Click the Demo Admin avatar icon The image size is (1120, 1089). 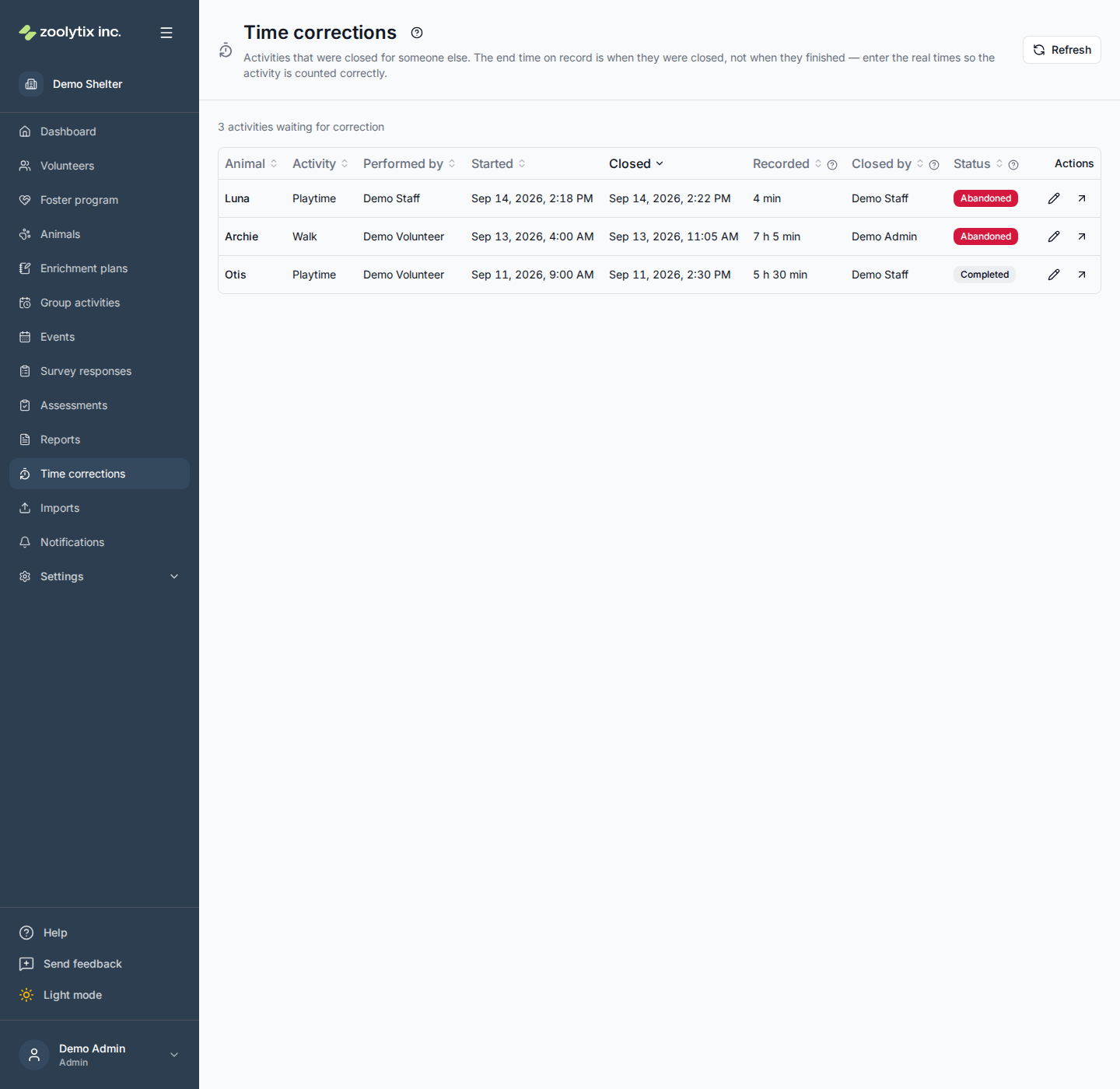[34, 1055]
